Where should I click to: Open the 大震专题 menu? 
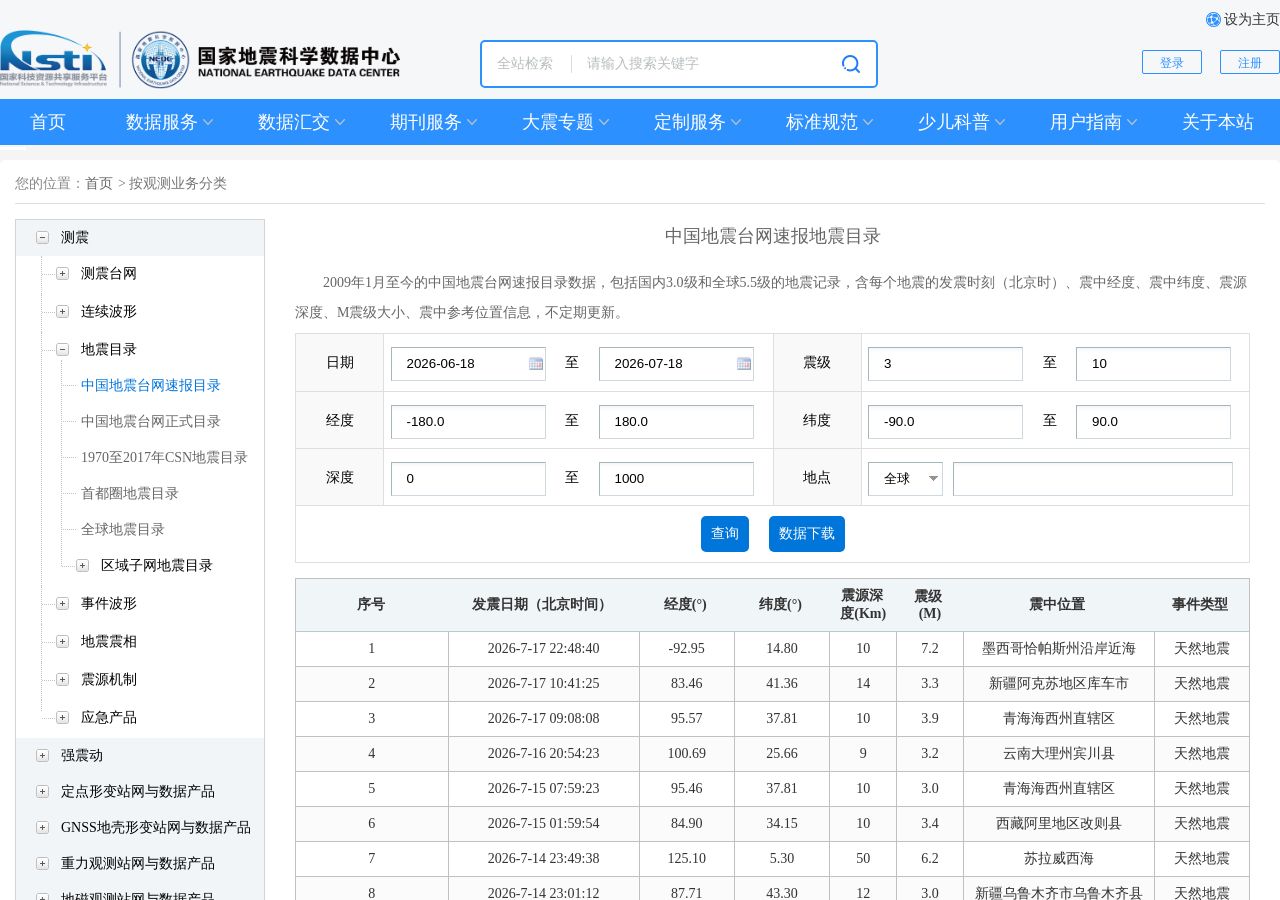(x=565, y=122)
